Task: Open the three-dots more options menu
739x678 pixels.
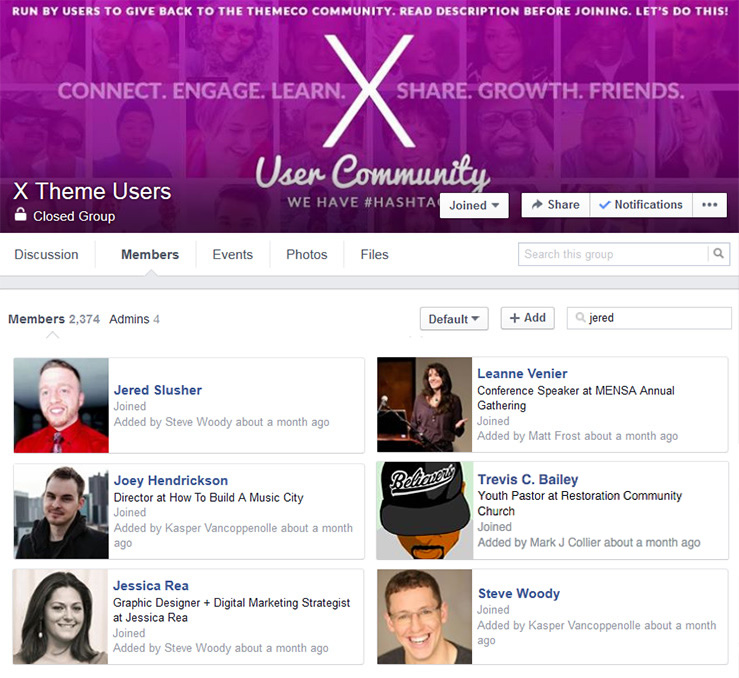Action: tap(709, 205)
